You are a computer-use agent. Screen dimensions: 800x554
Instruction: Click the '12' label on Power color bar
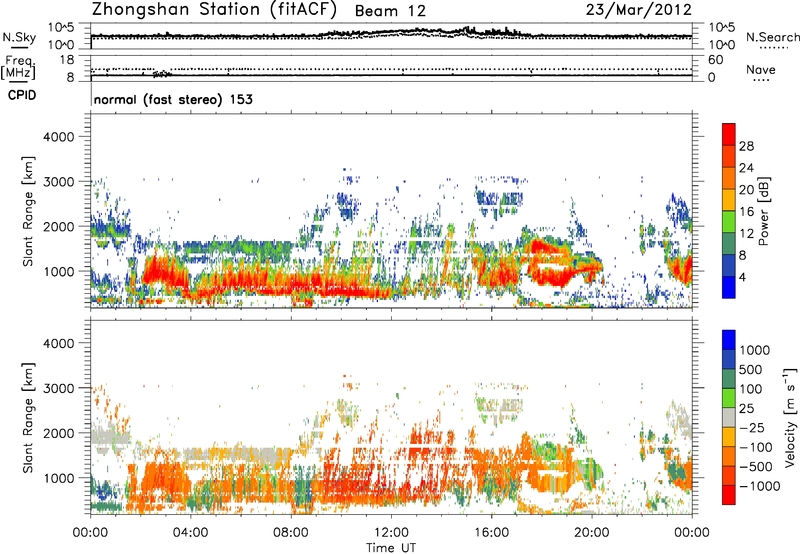tap(746, 234)
